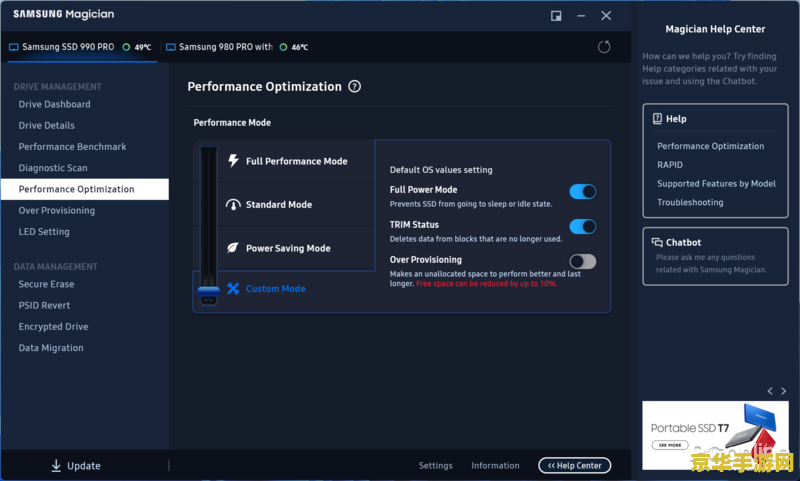Click the Custom Mode tools icon
This screenshot has width=800, height=481.
coord(233,288)
